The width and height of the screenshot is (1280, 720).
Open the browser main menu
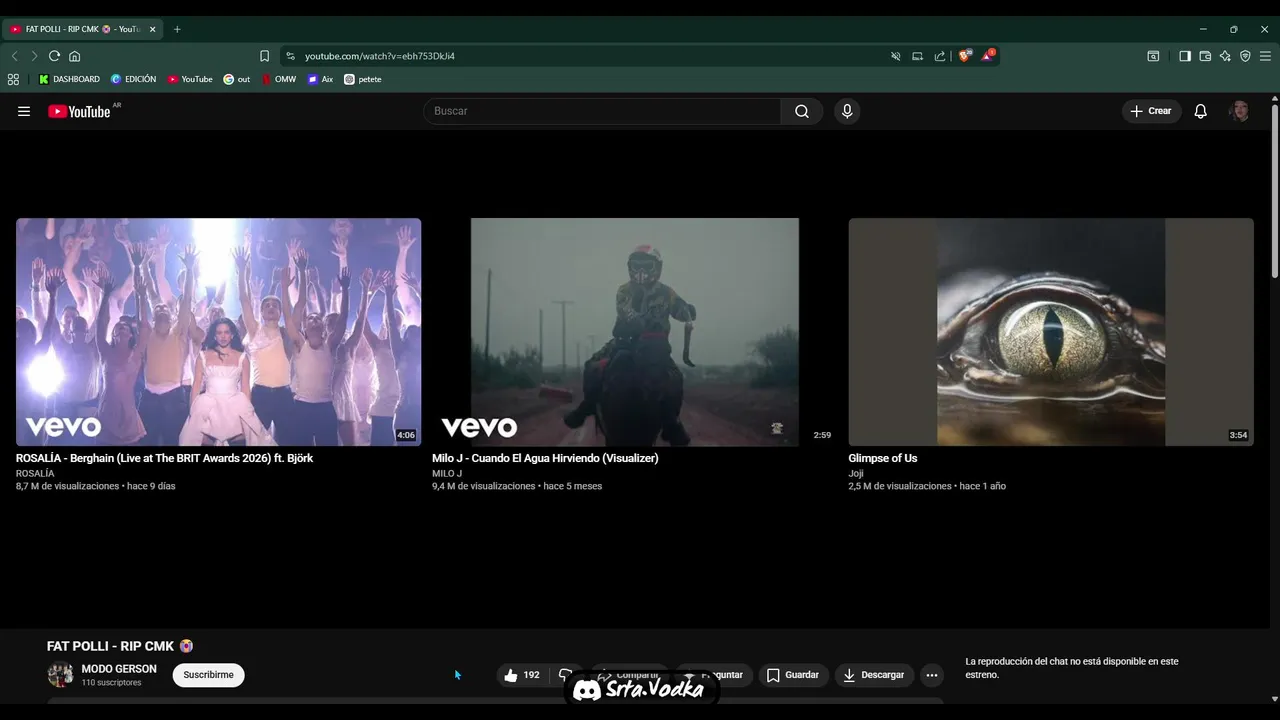pos(1265,56)
